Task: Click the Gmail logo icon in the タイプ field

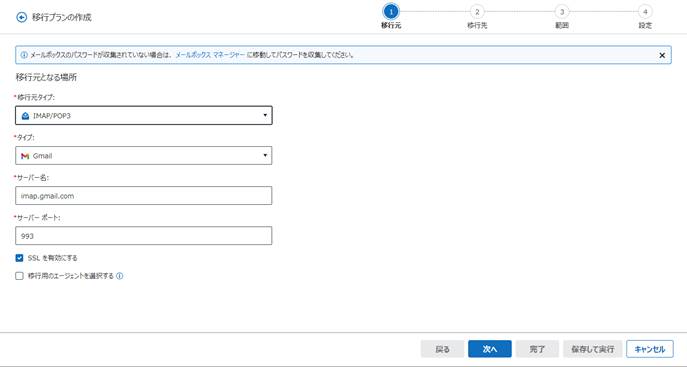Action: click(x=25, y=156)
